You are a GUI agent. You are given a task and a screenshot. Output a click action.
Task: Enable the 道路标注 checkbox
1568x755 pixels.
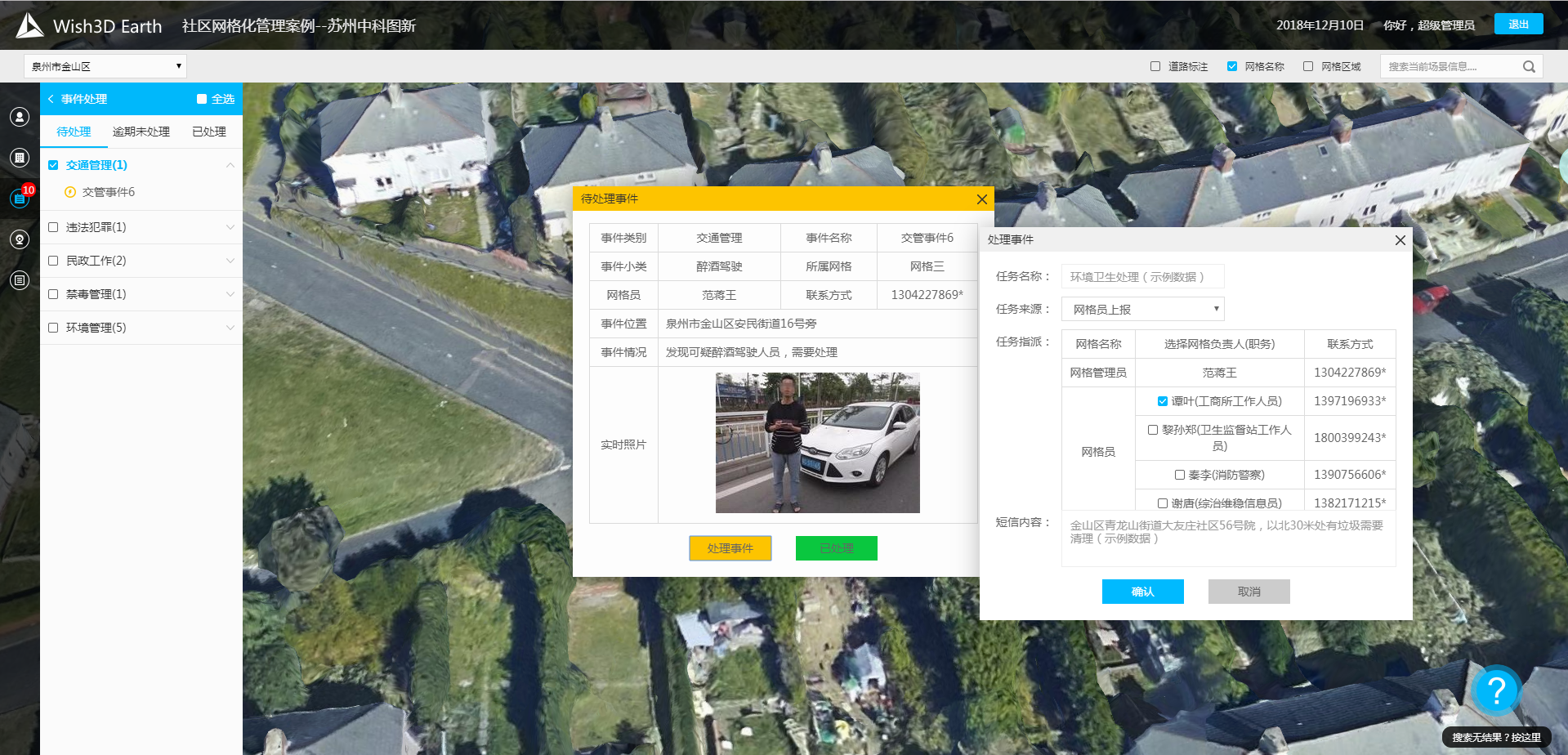(x=1155, y=67)
